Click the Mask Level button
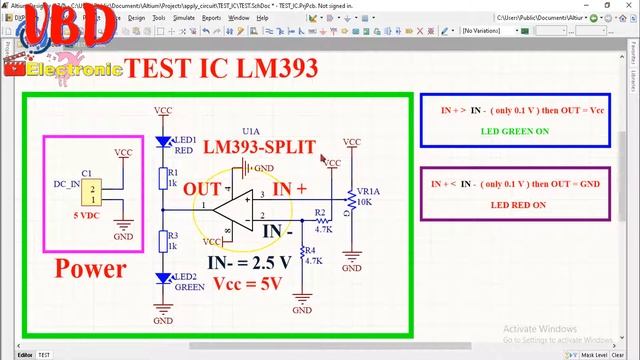This screenshot has height=360, width=640. pos(594,355)
